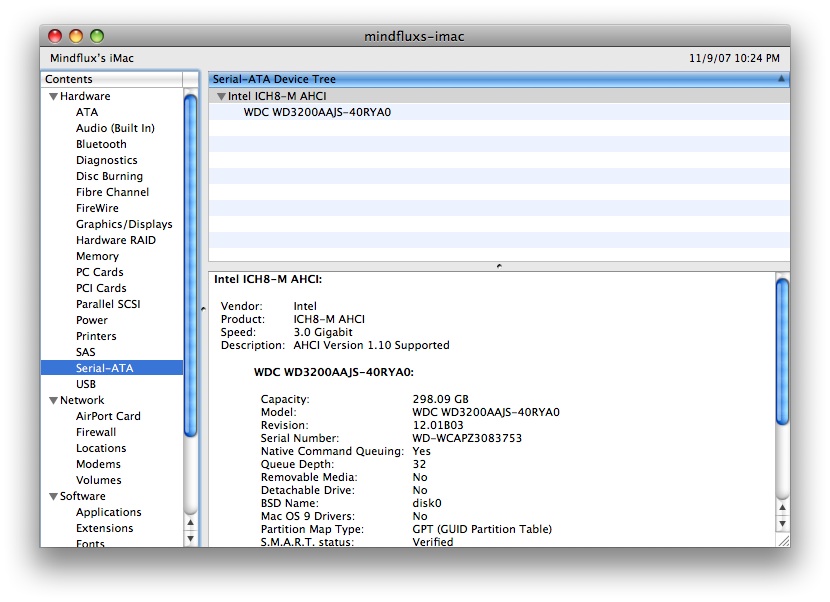Click the horizontal split divider handle dot
The image size is (830, 602).
(499, 266)
